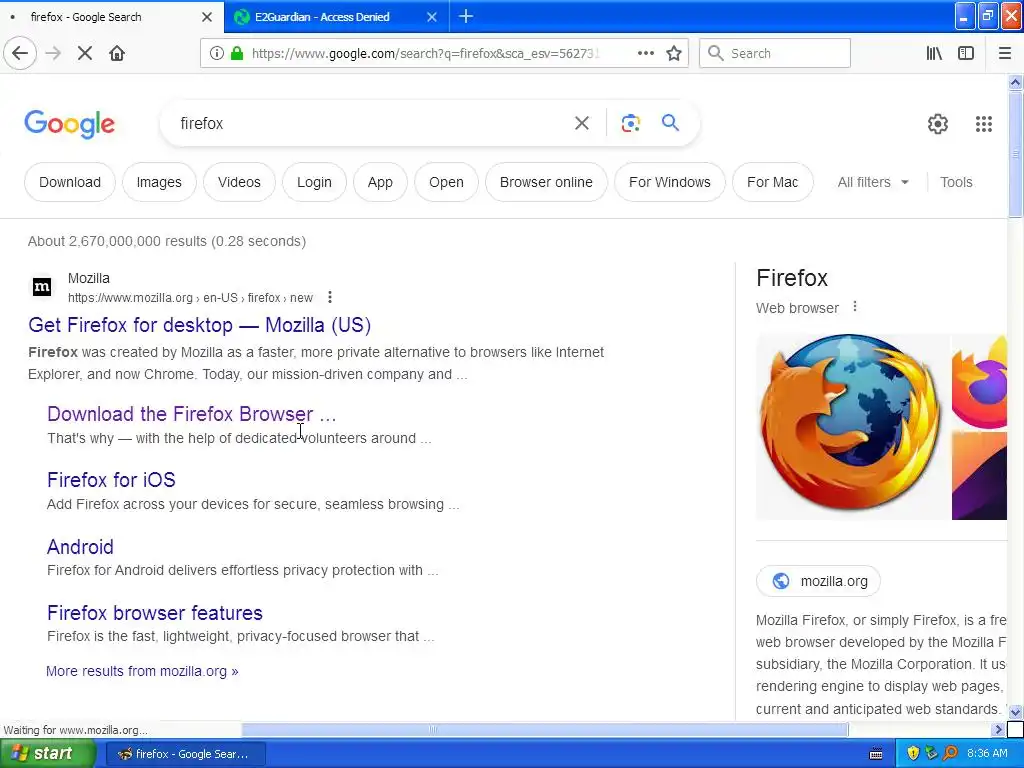Open the keyboard icon in the taskbar tray
1024x768 pixels.
(876, 754)
